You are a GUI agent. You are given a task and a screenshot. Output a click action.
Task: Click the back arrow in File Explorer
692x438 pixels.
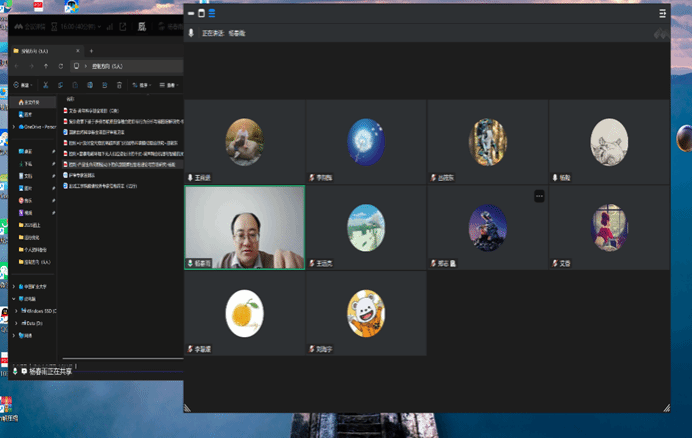tap(17, 66)
